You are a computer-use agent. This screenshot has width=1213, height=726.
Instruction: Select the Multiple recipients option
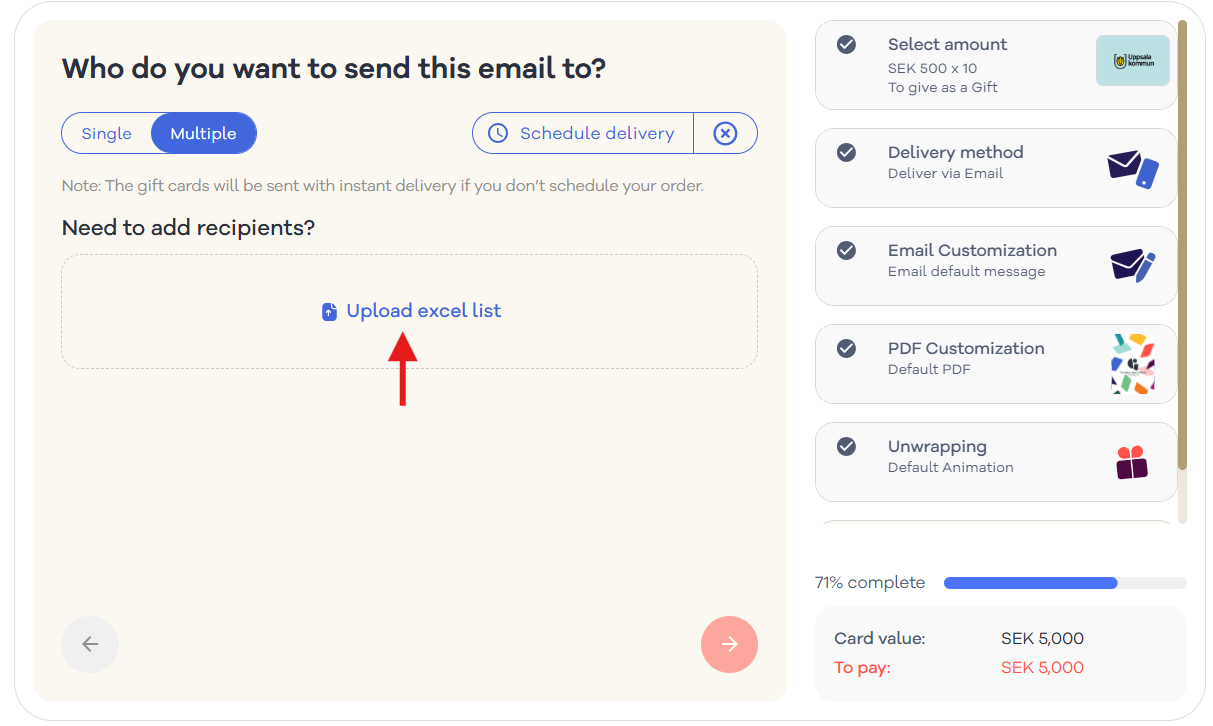pyautogui.click(x=204, y=133)
